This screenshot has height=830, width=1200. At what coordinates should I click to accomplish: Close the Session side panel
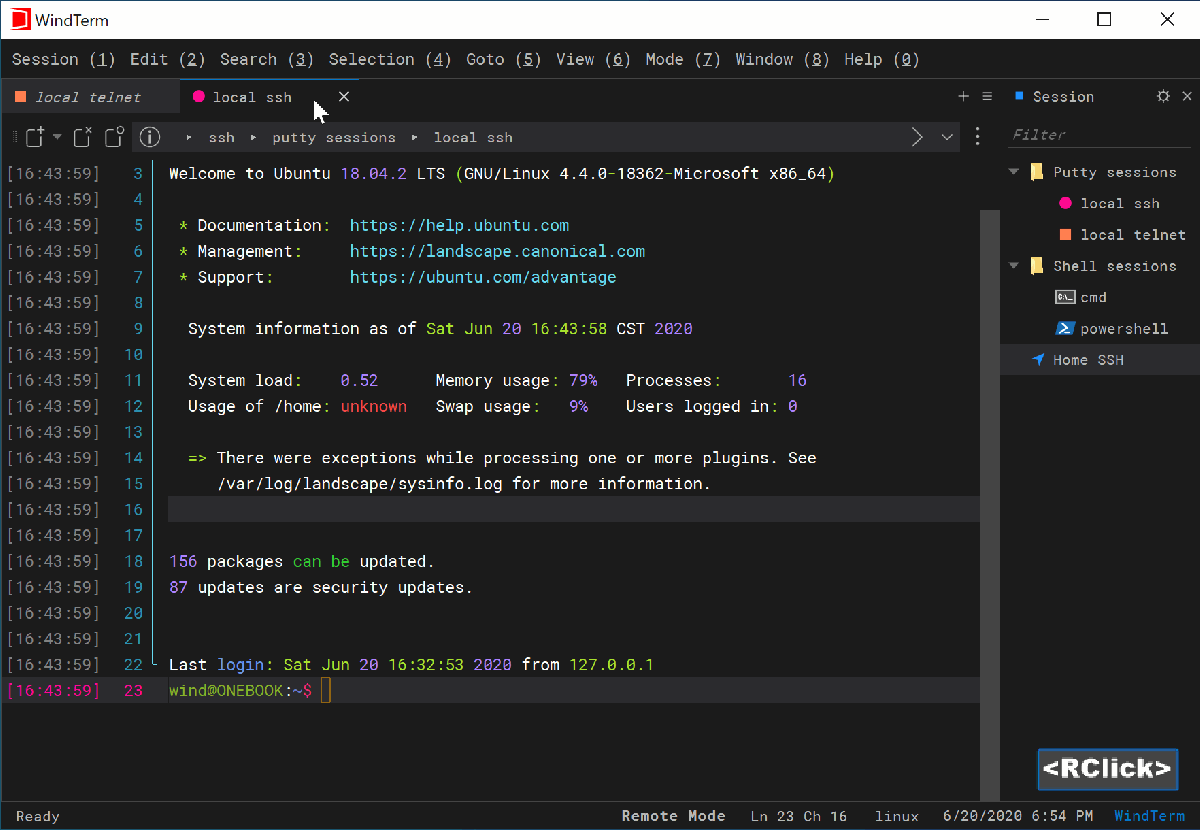[x=1187, y=97]
